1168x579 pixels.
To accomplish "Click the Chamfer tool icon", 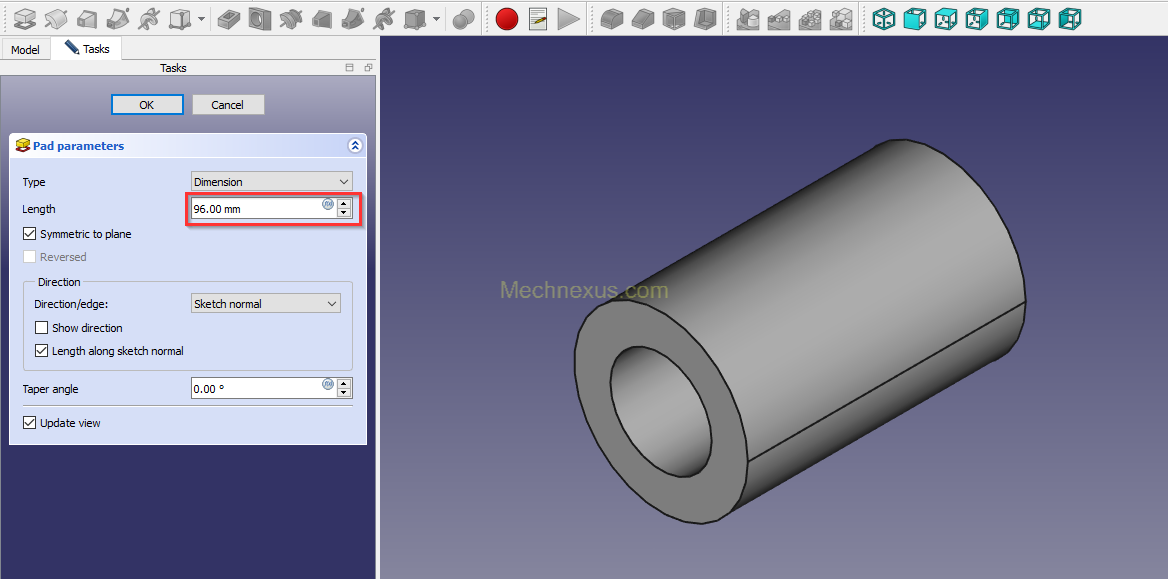I will (643, 18).
